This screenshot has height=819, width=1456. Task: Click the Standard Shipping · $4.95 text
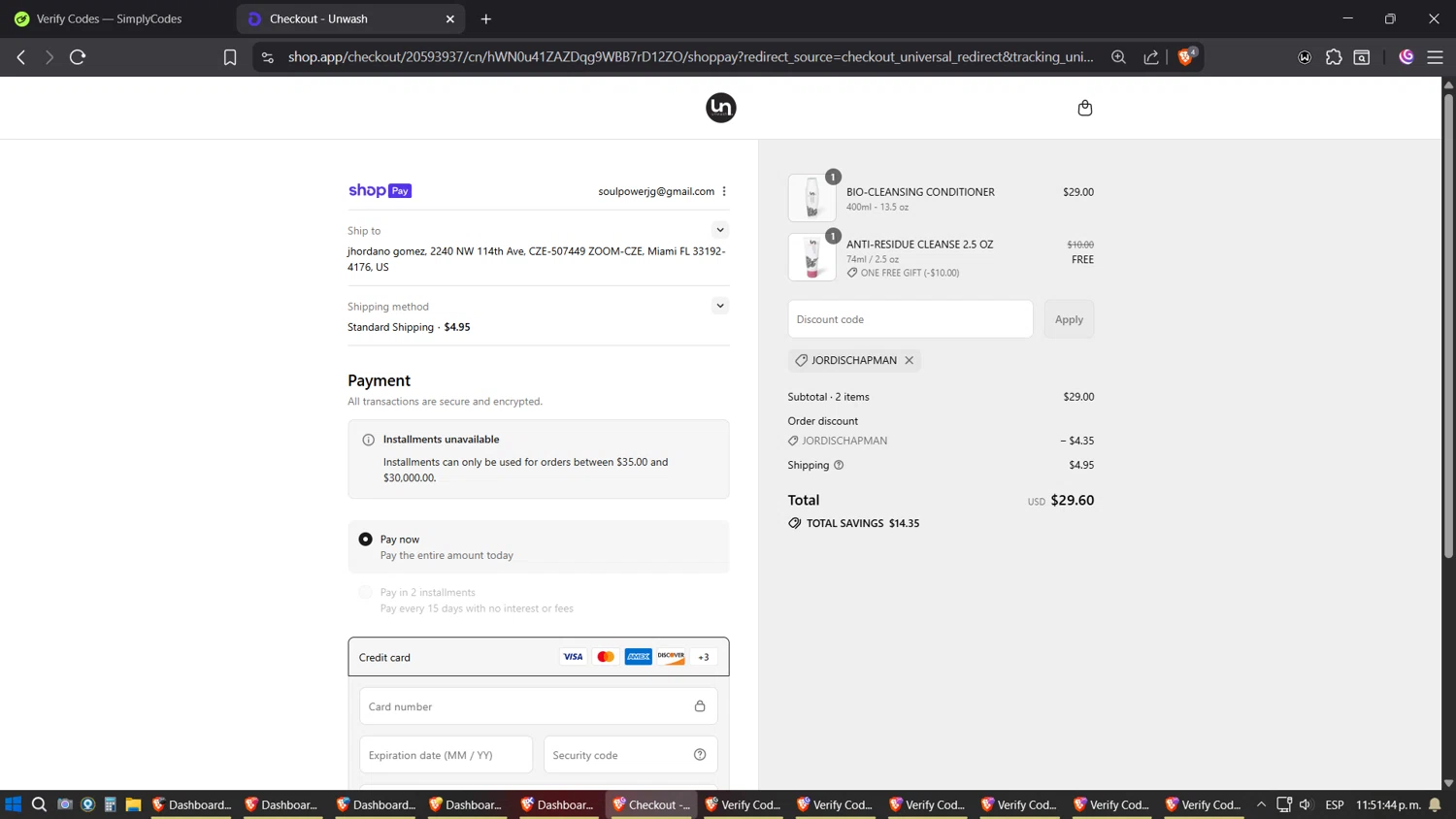coord(409,327)
